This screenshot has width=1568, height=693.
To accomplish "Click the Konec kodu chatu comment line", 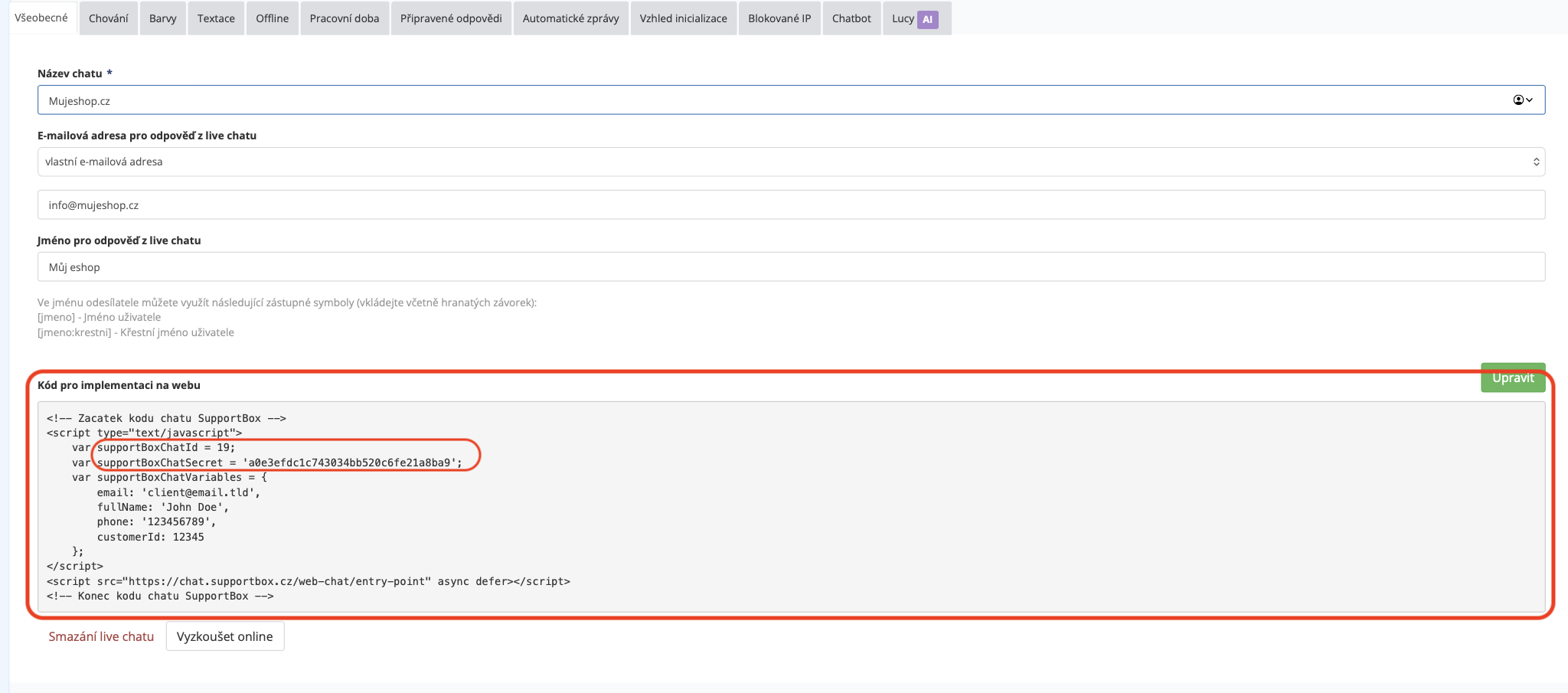I will coord(160,596).
